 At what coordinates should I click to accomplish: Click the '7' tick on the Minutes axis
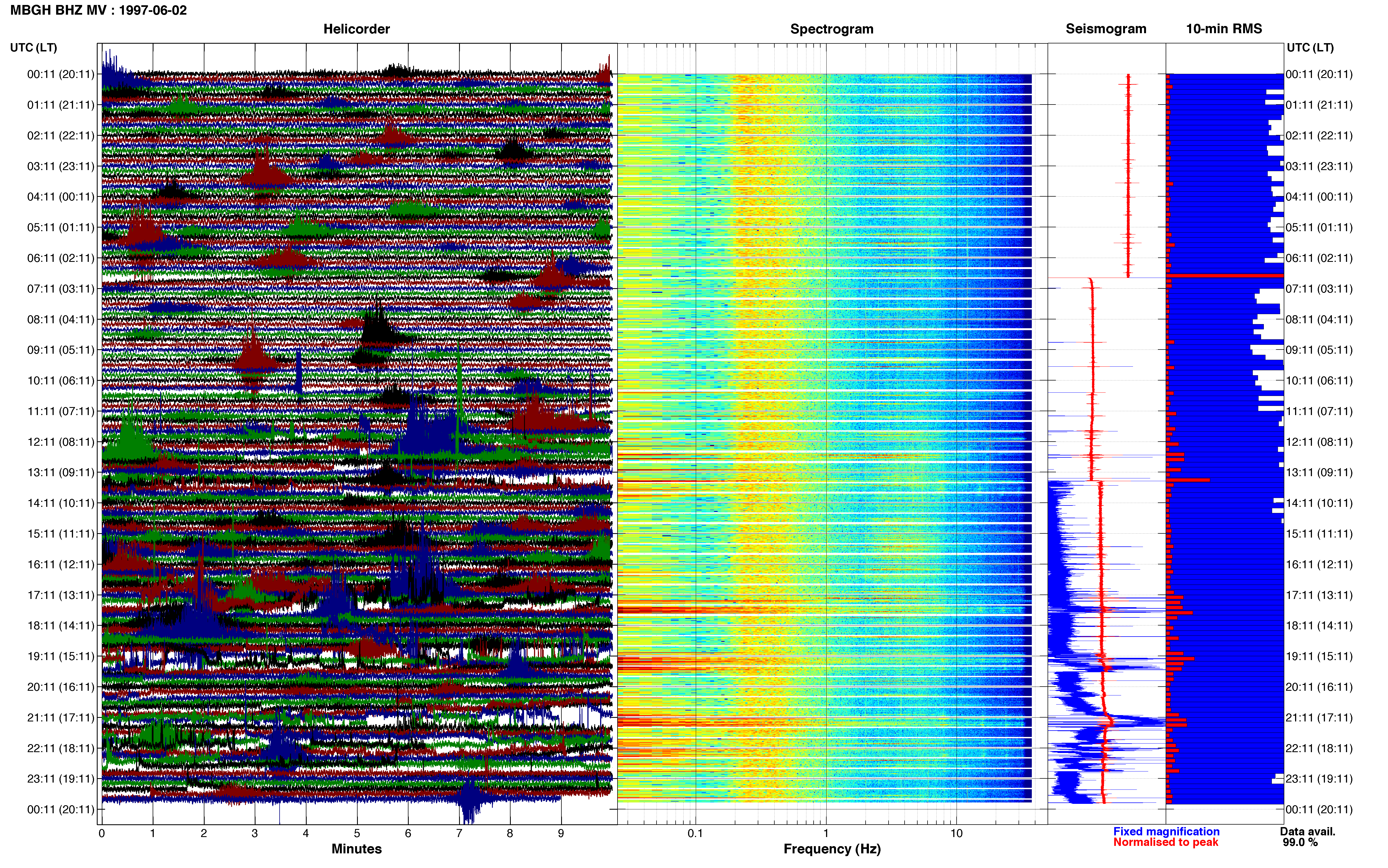click(459, 833)
